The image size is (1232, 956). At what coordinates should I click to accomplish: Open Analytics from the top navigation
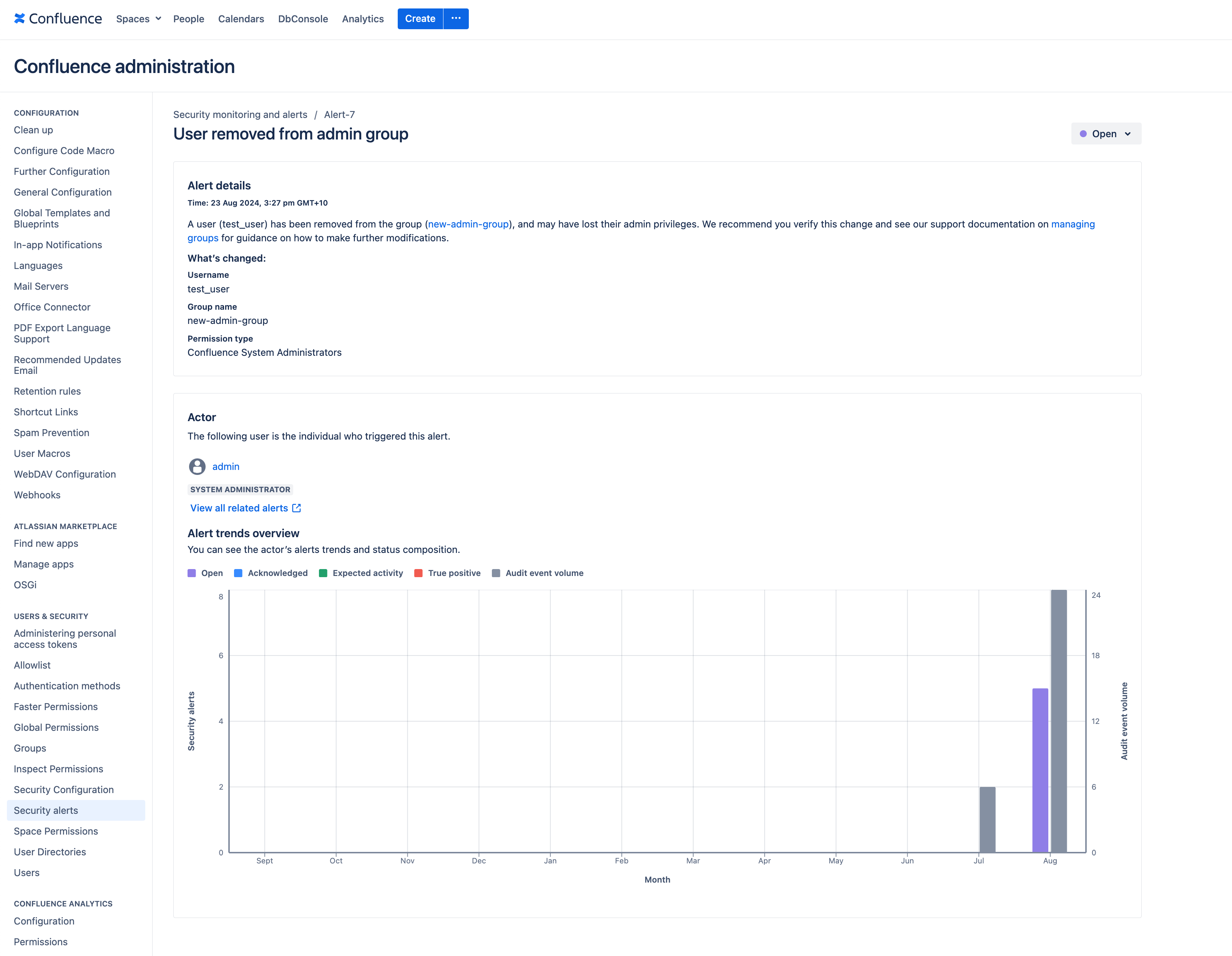point(363,18)
